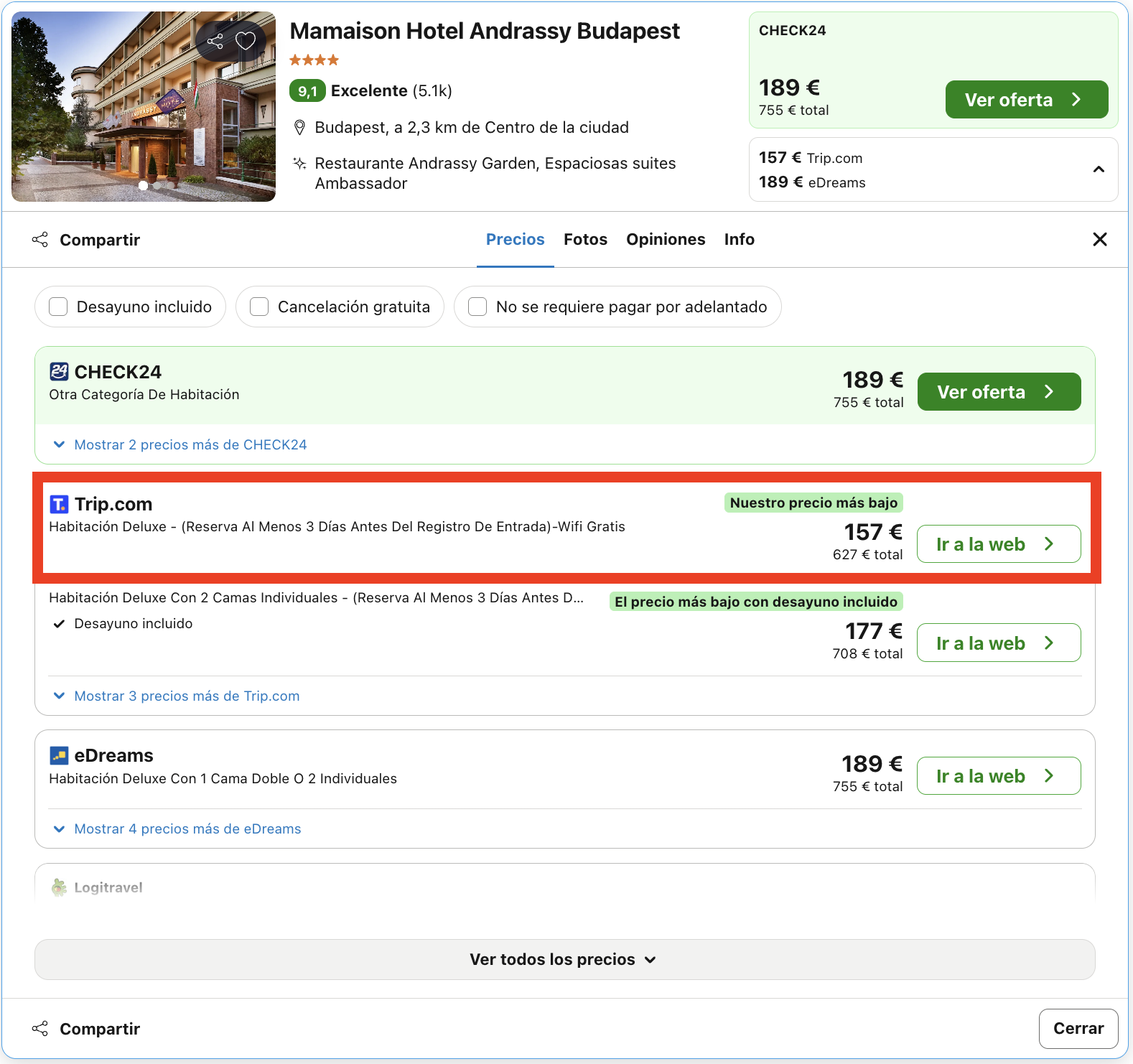Click the Trip.com logo icon
Image resolution: width=1133 pixels, height=1064 pixels.
(x=59, y=504)
